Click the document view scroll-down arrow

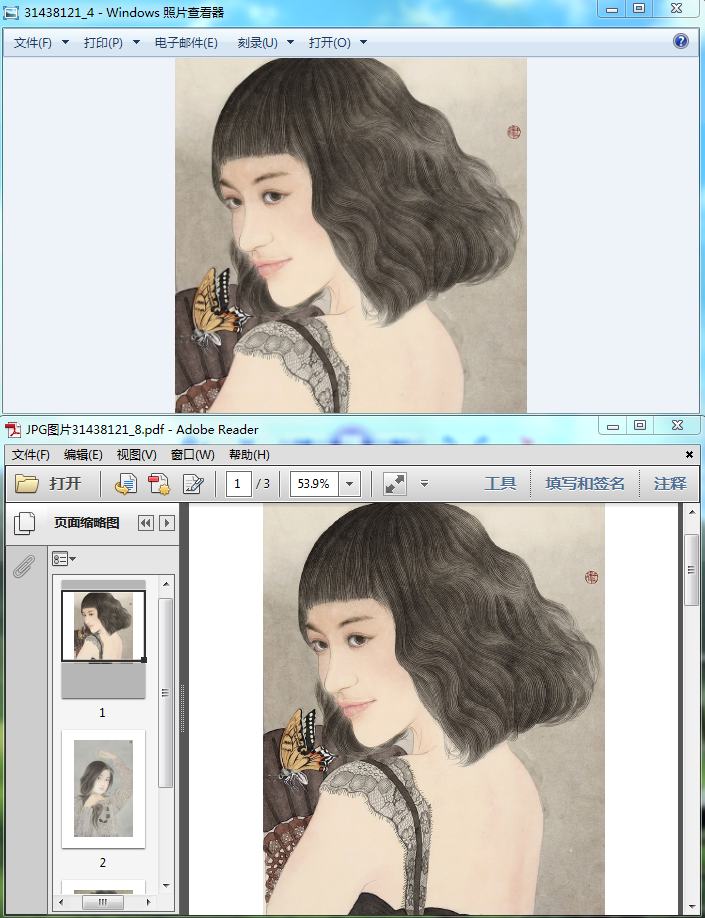point(692,906)
